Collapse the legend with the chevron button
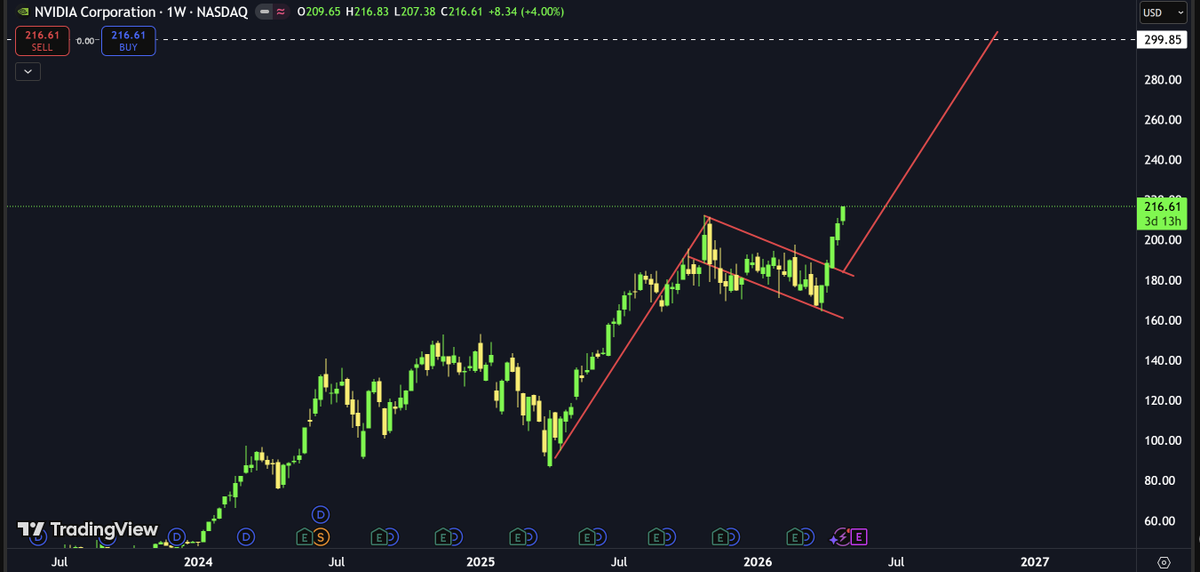This screenshot has width=1200, height=572. coord(27,71)
